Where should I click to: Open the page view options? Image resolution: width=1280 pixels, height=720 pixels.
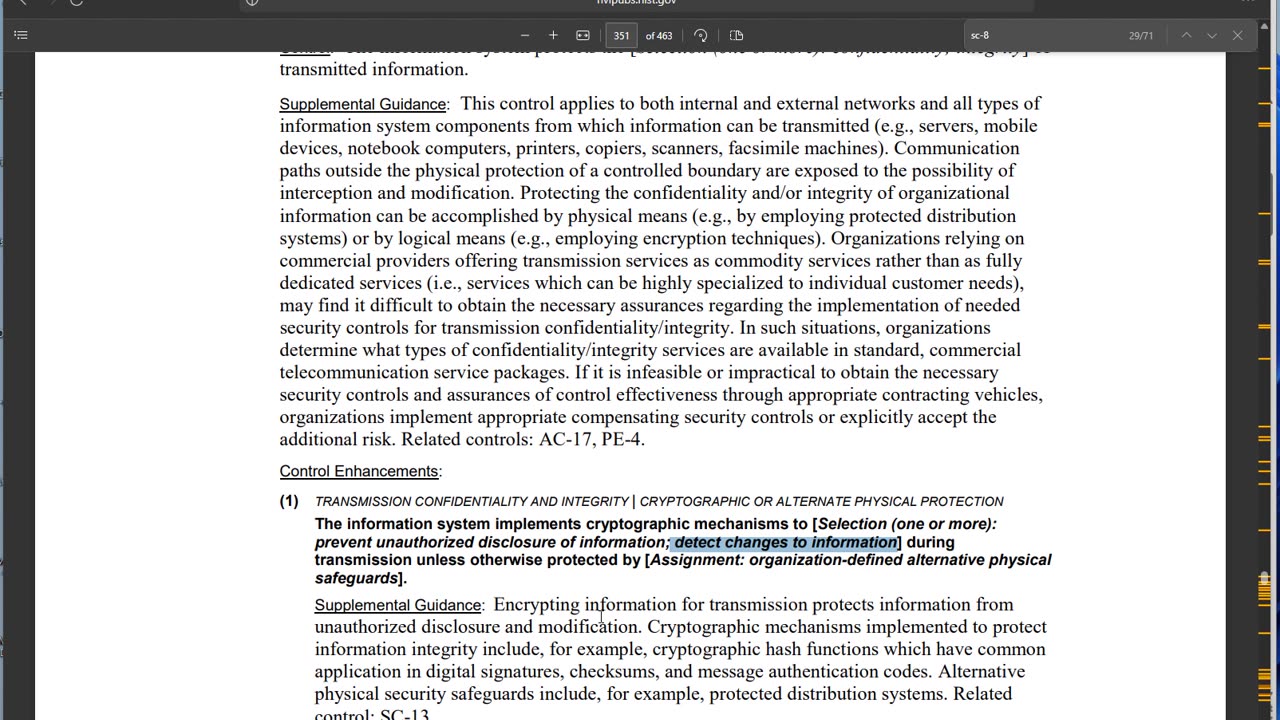736,35
